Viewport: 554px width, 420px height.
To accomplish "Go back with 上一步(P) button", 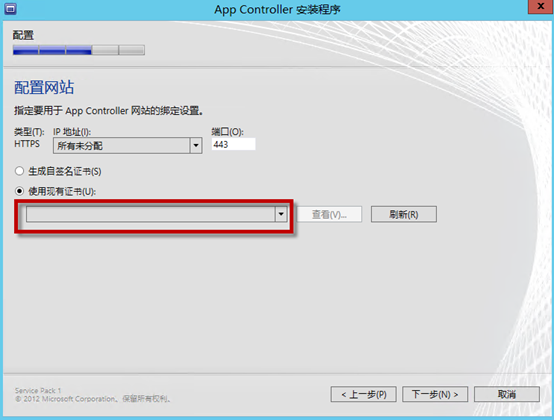I will pyautogui.click(x=363, y=394).
